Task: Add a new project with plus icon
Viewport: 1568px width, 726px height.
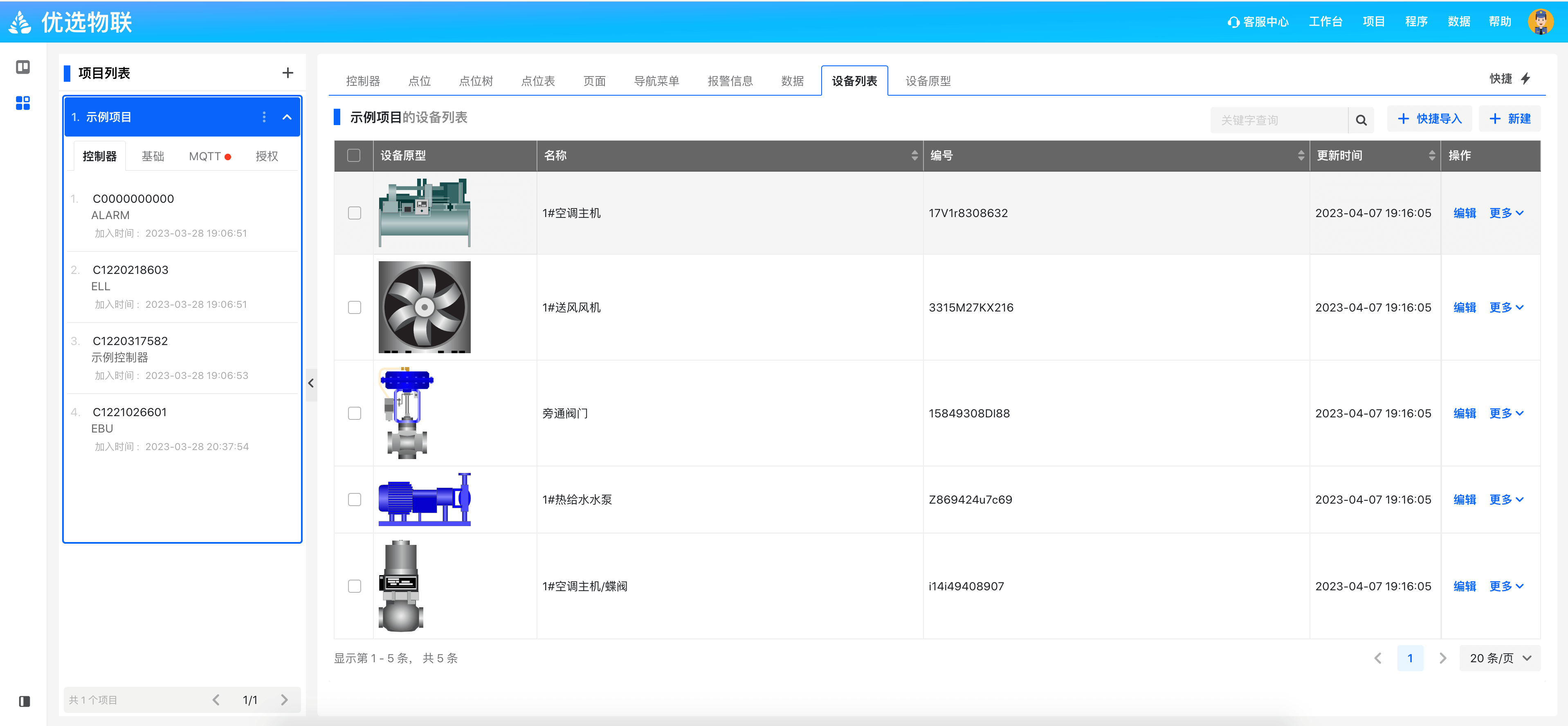Action: click(288, 73)
